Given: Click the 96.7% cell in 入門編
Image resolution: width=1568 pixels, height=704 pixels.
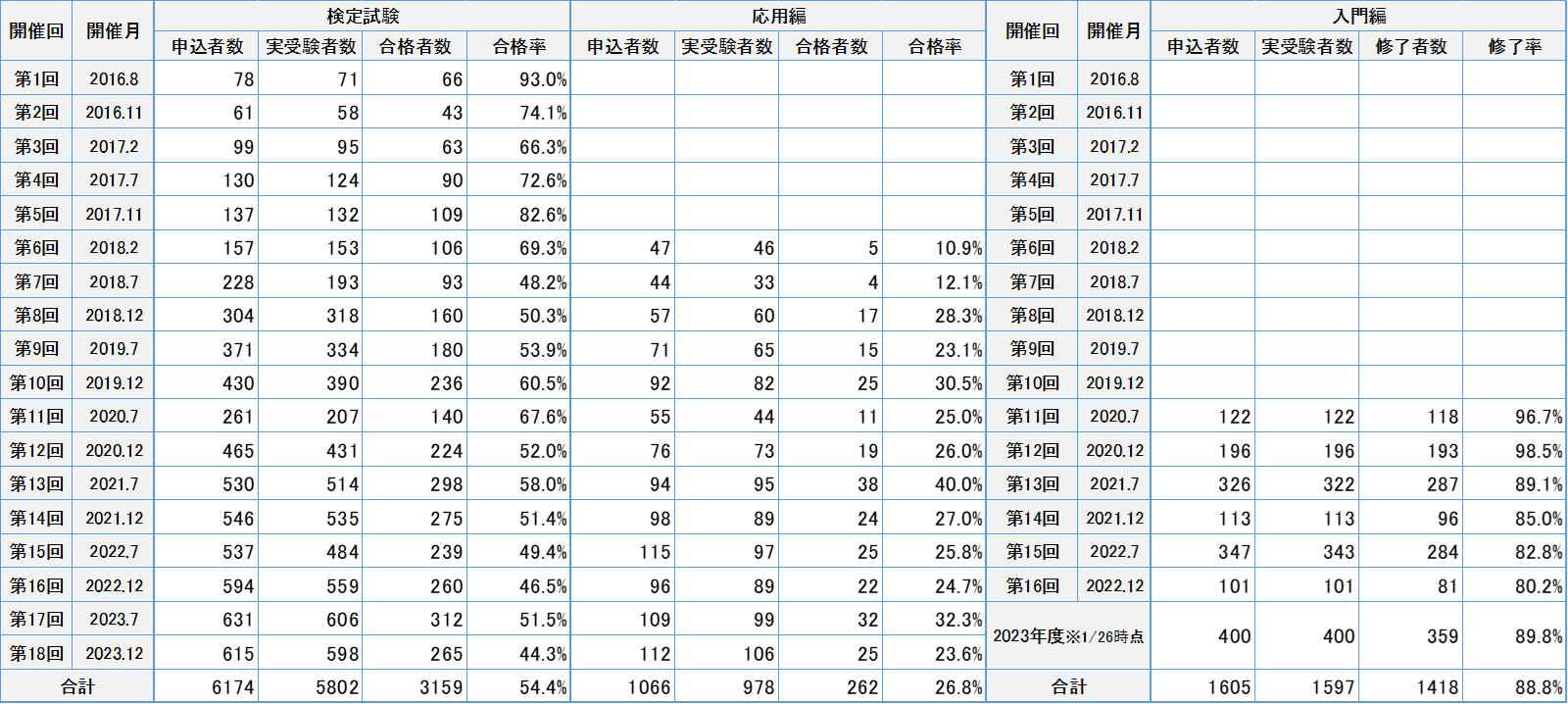Looking at the screenshot, I should point(1514,417).
